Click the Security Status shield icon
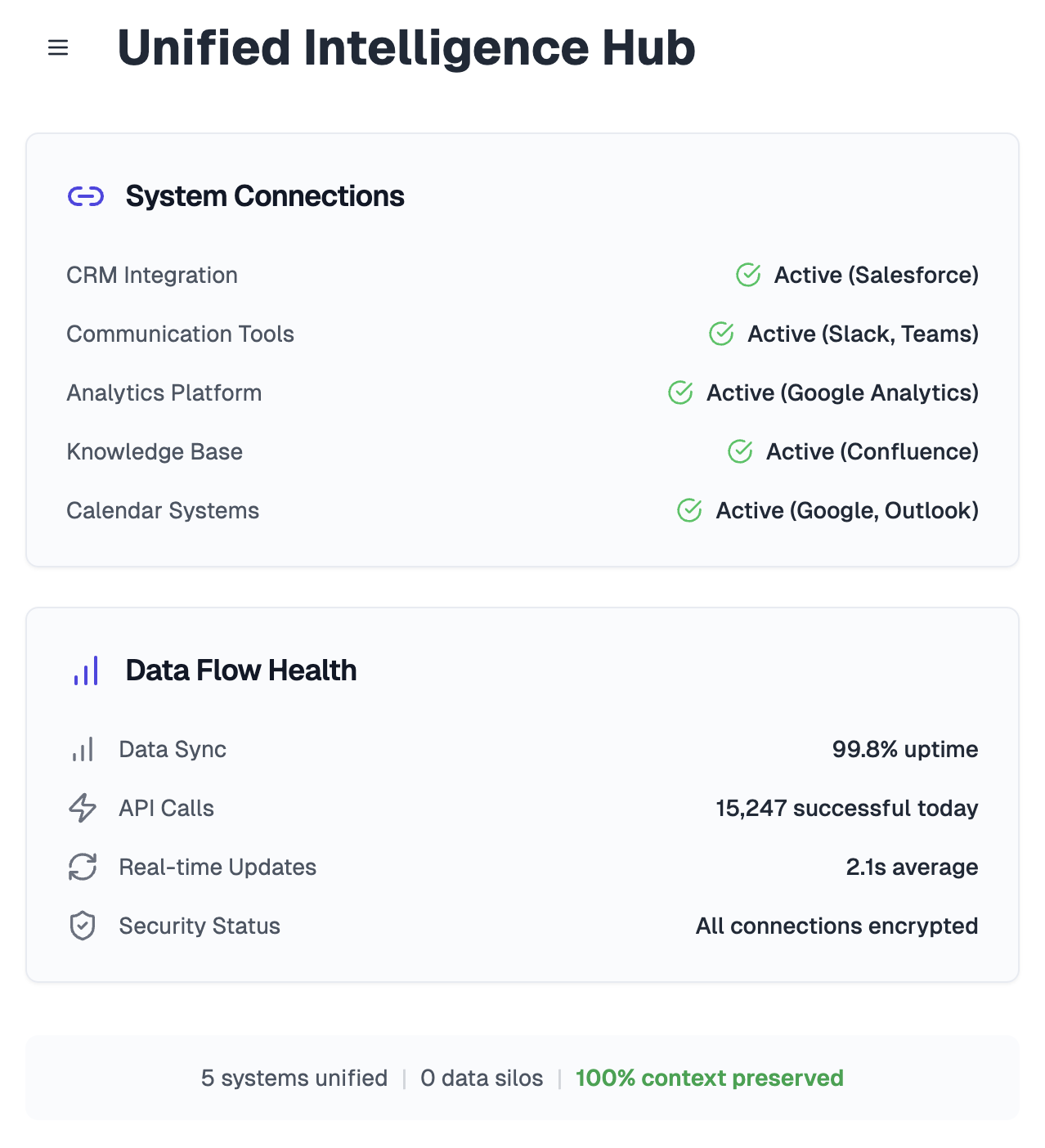Viewport: 1045px width, 1148px height. [83, 926]
